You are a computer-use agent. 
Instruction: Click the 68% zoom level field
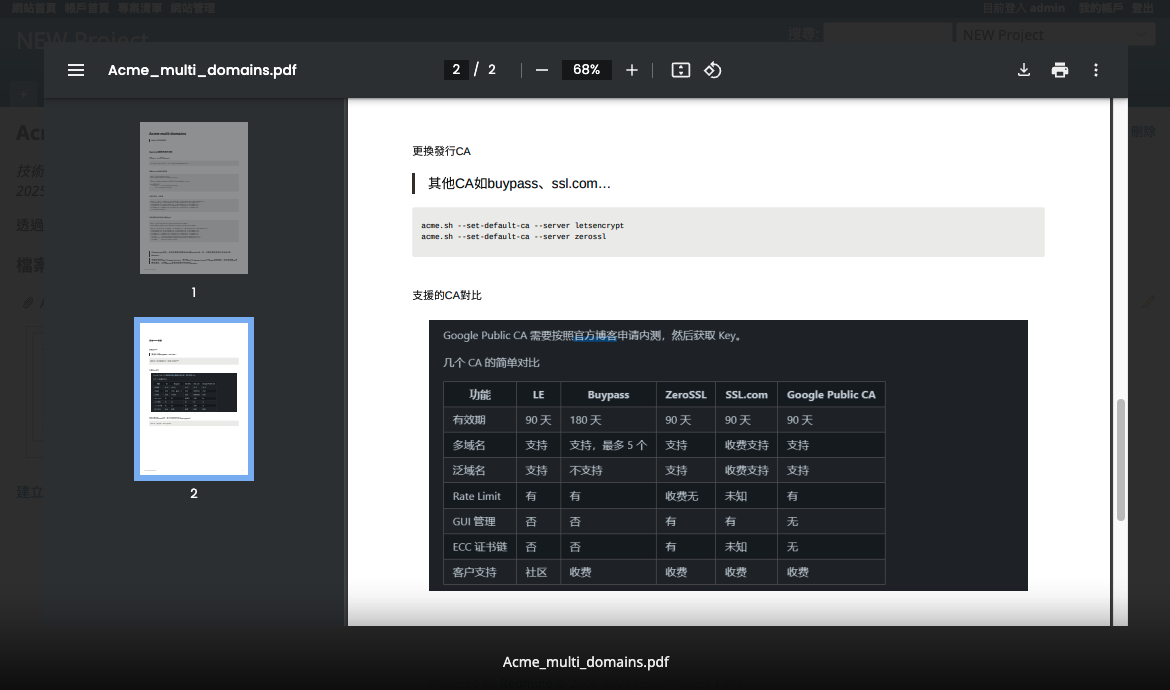586,70
